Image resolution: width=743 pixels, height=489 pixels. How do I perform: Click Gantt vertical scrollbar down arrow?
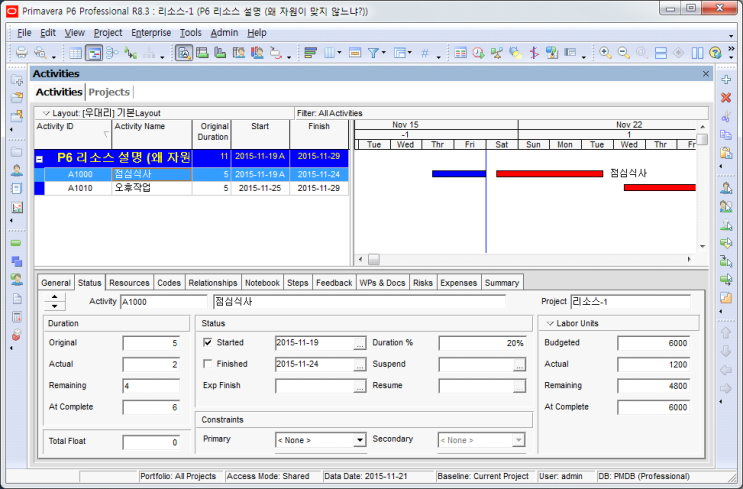(x=703, y=246)
